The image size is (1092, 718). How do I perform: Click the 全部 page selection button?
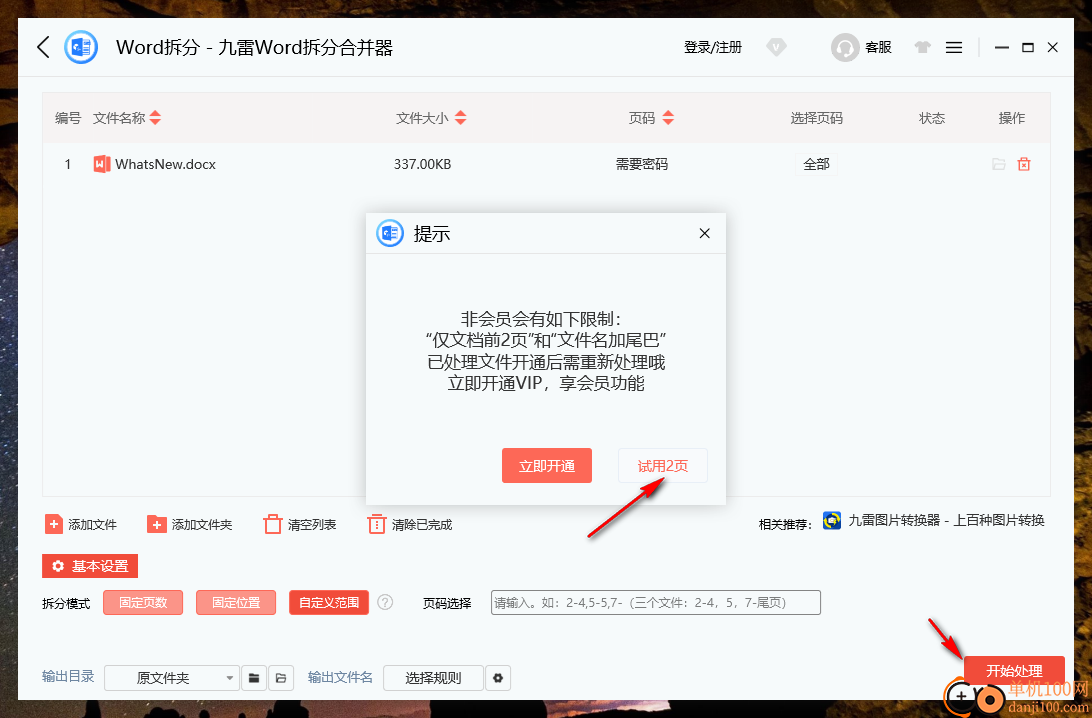[x=816, y=164]
